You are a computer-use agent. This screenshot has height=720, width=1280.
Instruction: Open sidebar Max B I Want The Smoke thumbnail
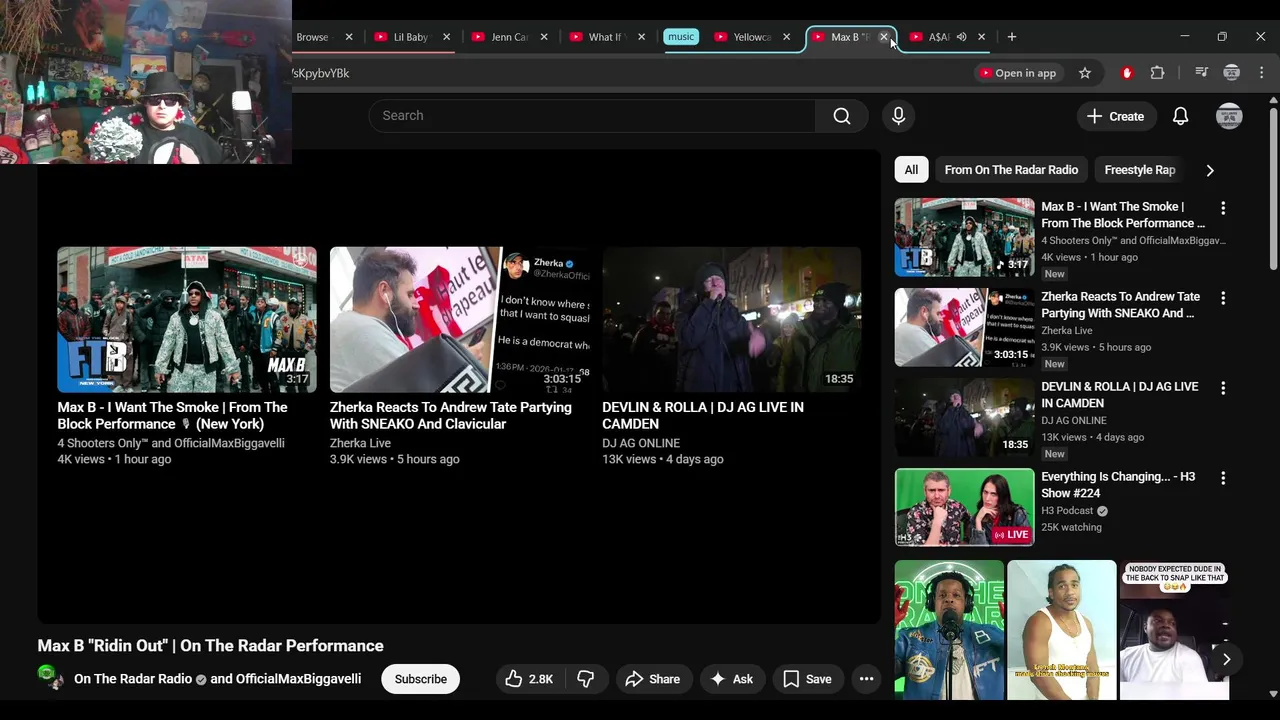[x=965, y=237]
